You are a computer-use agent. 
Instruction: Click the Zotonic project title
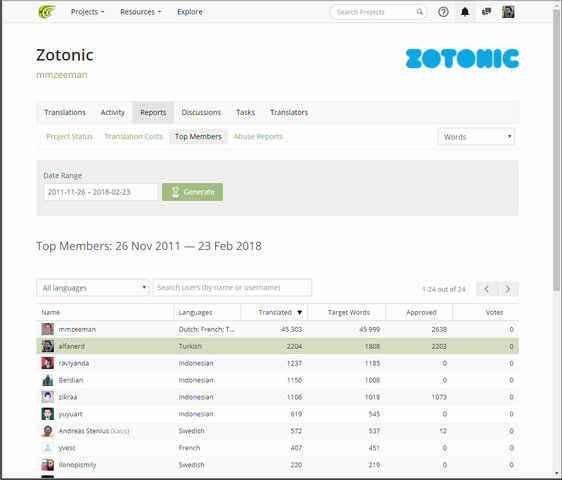click(65, 55)
